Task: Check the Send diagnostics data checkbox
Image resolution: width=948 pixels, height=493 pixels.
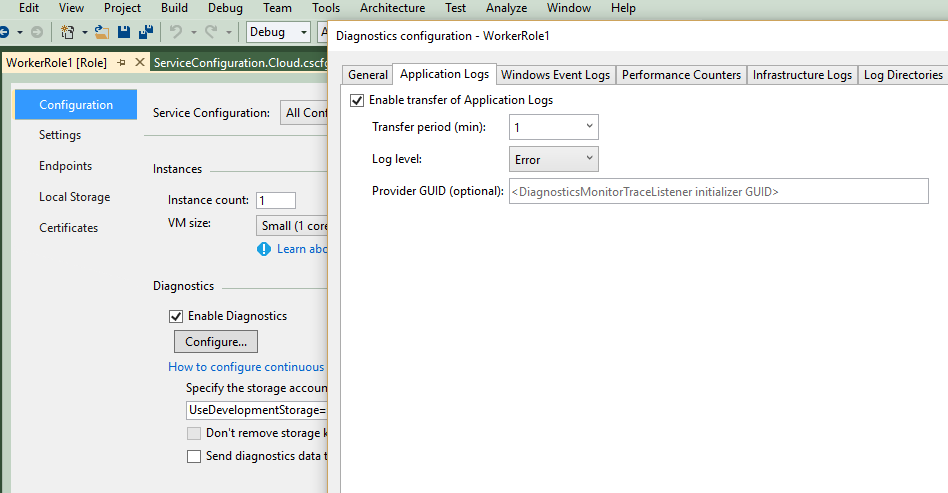Action: 194,456
